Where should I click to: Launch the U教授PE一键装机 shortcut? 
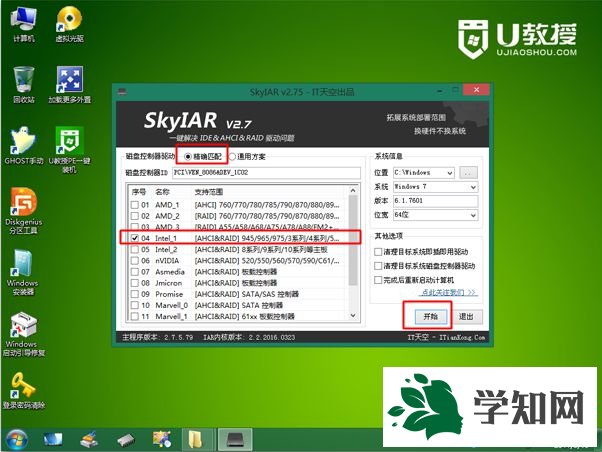69,150
